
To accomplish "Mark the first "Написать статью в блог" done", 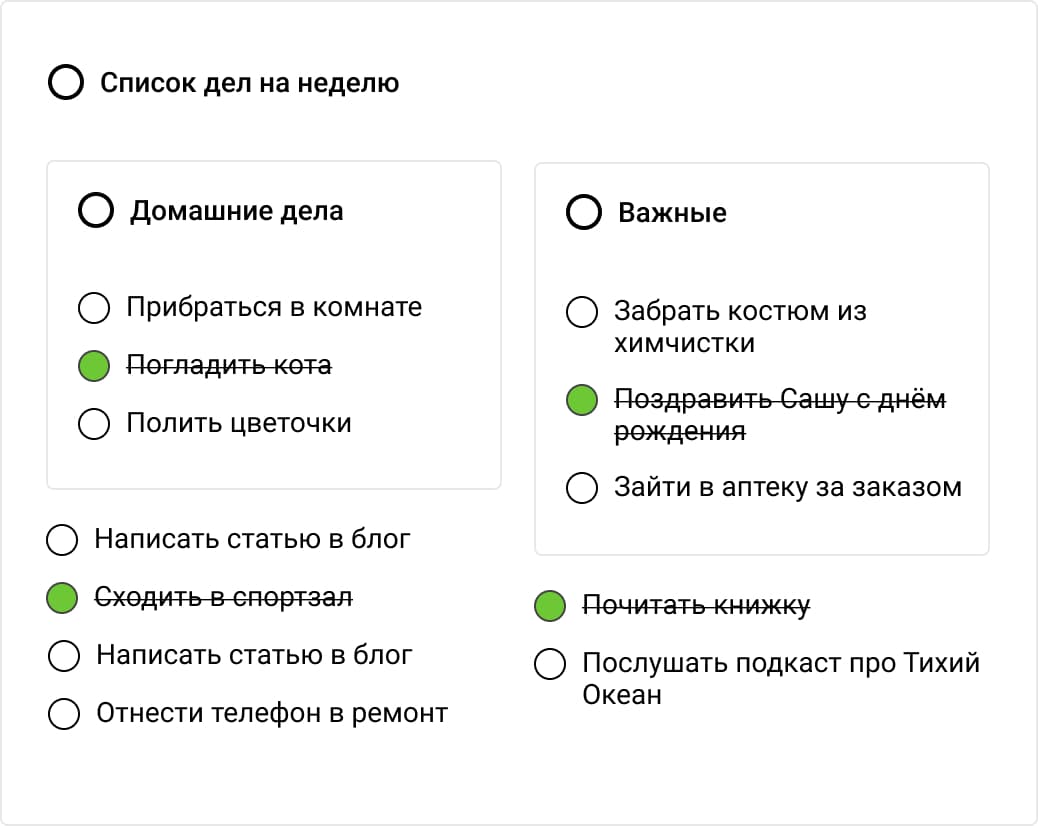I will [x=62, y=540].
